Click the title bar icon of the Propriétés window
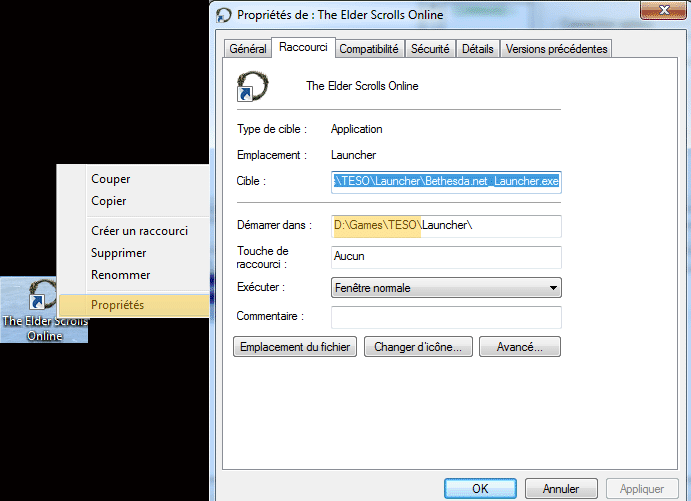Screen dimensions: 691x501 (224, 15)
